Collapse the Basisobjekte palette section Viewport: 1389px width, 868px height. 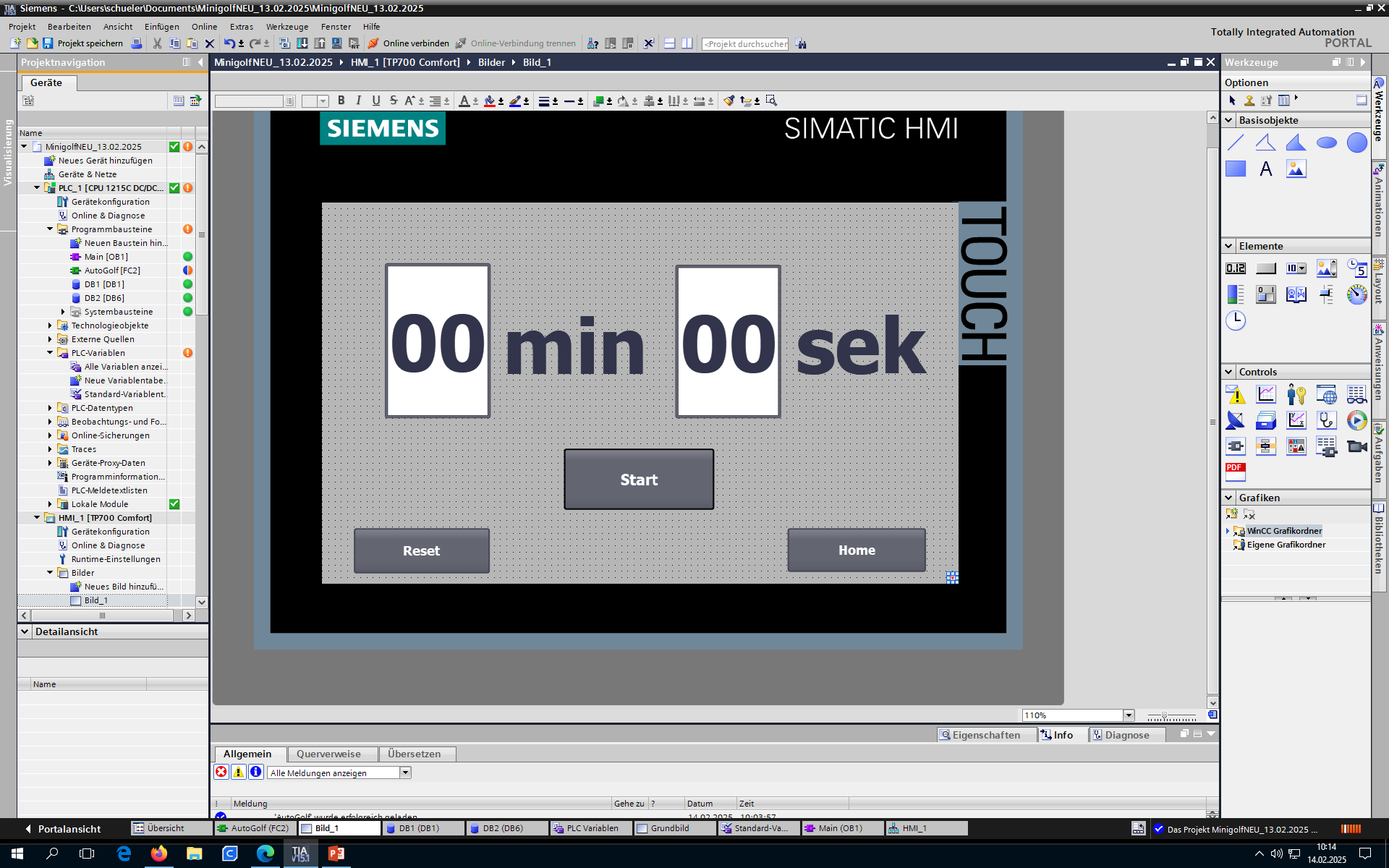[x=1228, y=120]
